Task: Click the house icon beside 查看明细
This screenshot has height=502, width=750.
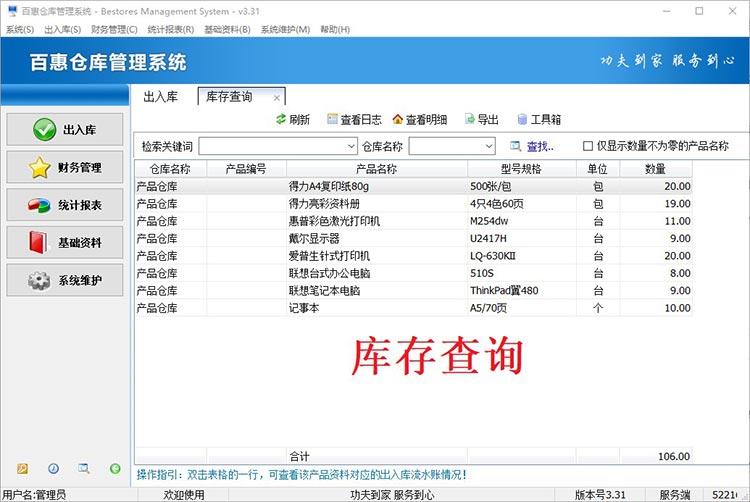Action: (x=397, y=119)
